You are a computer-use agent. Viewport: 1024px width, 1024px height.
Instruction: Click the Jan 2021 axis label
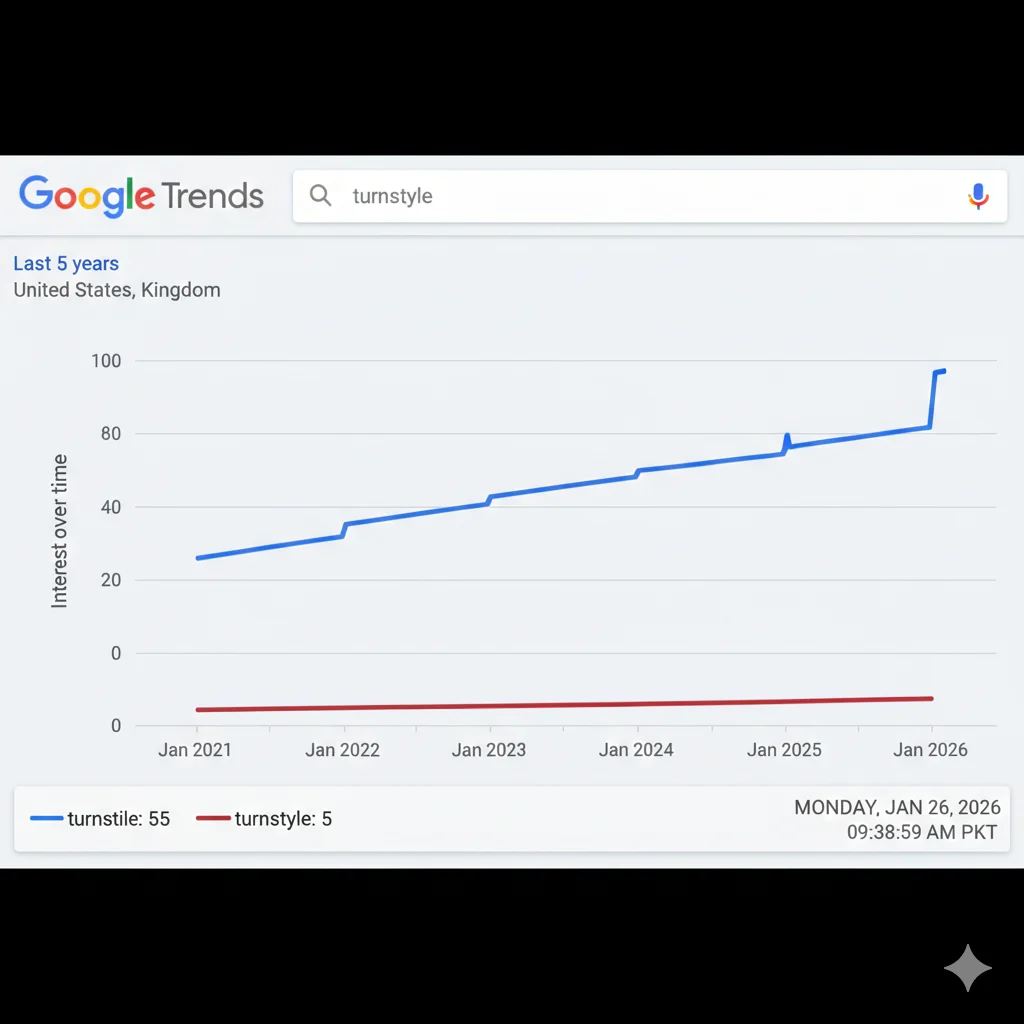(195, 750)
